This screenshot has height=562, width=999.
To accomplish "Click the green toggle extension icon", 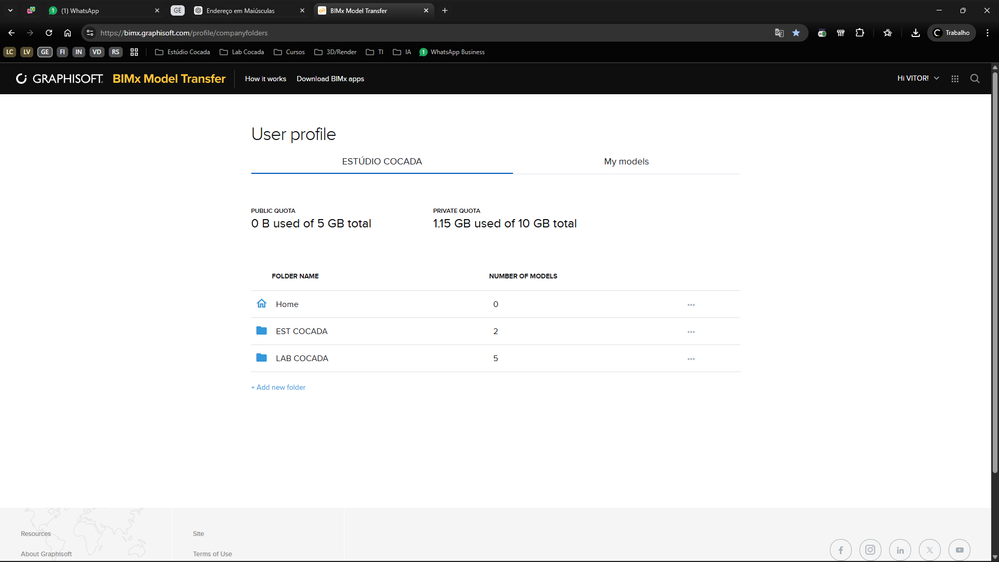I will pyautogui.click(x=822, y=32).
